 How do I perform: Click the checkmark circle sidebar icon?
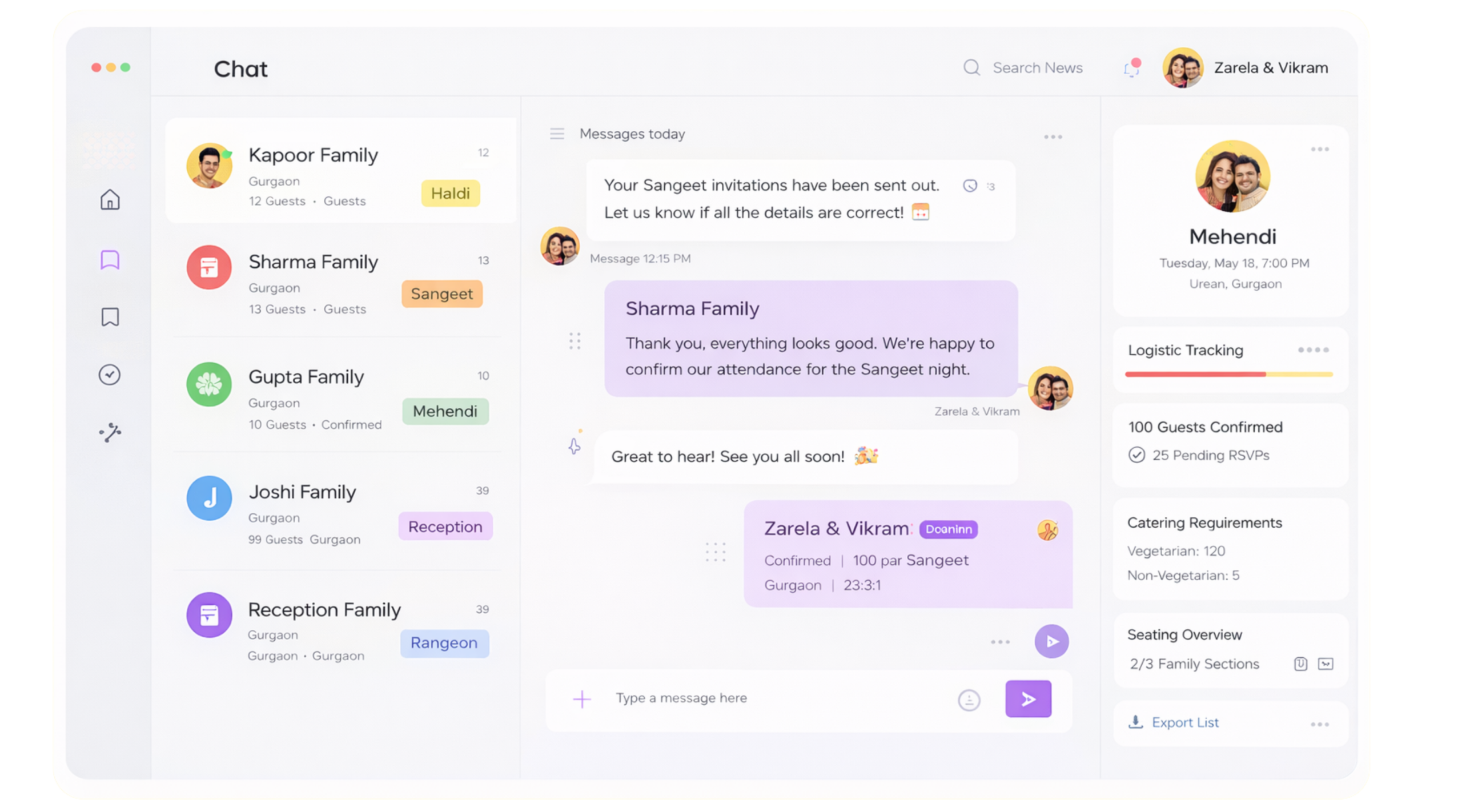coord(110,375)
